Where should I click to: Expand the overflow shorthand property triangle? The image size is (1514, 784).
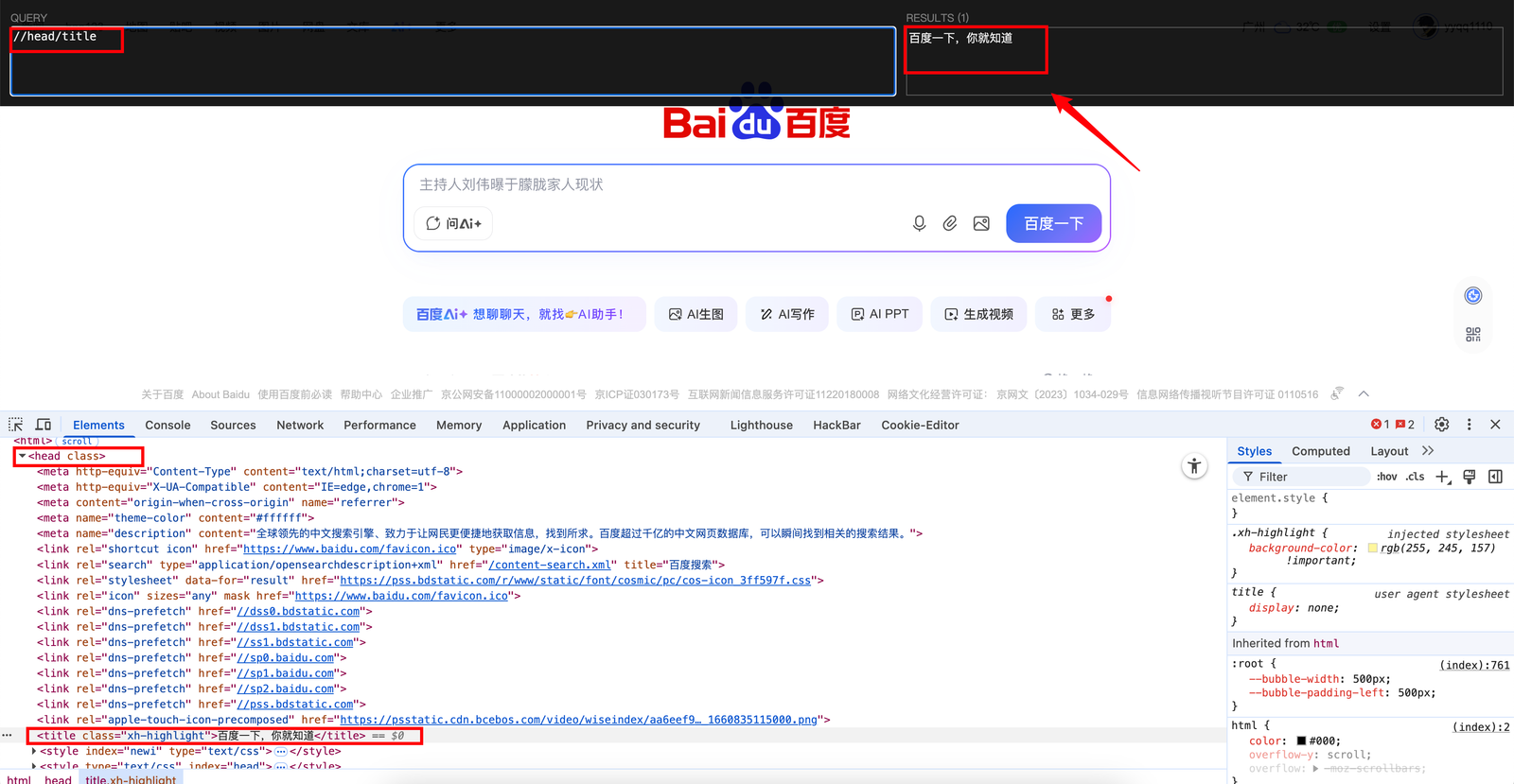(1315, 768)
